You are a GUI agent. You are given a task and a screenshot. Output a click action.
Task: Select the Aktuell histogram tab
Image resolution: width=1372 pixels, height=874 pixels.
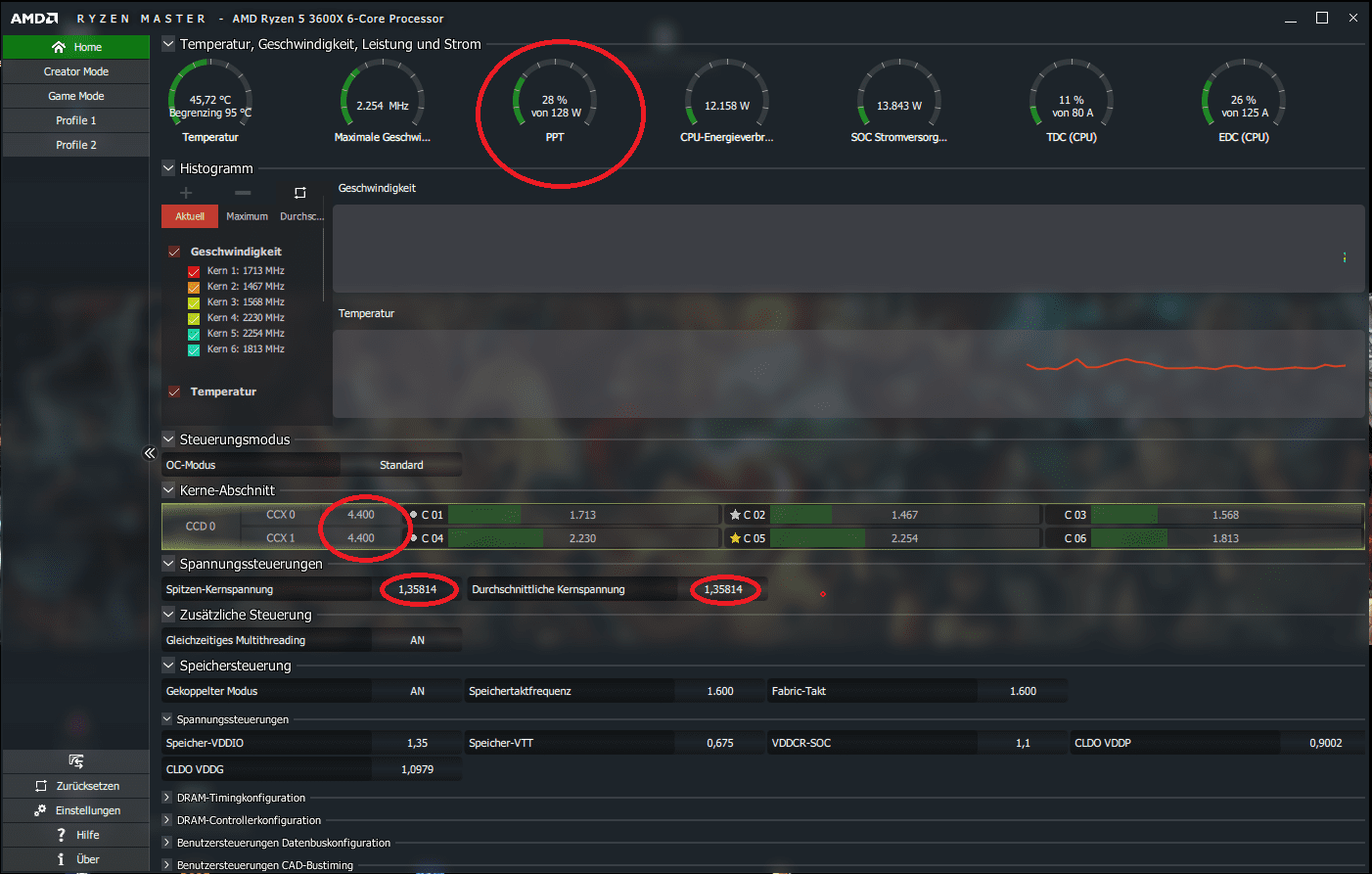(x=190, y=216)
